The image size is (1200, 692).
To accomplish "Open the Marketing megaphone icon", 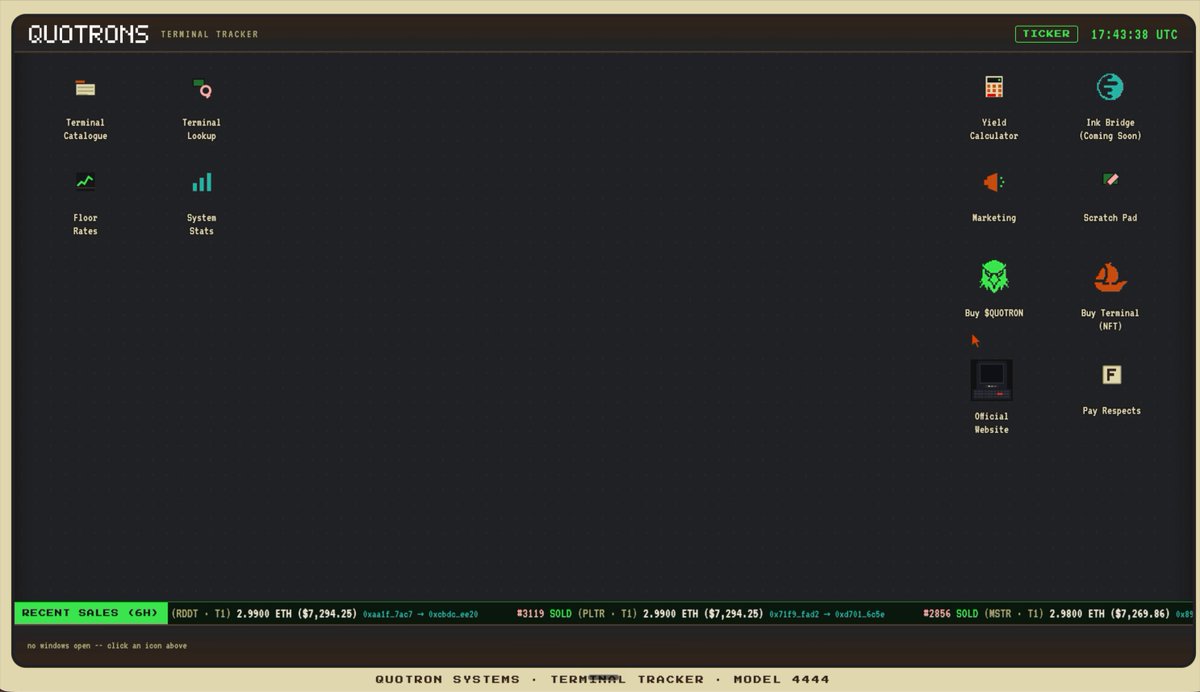I will tap(993, 182).
